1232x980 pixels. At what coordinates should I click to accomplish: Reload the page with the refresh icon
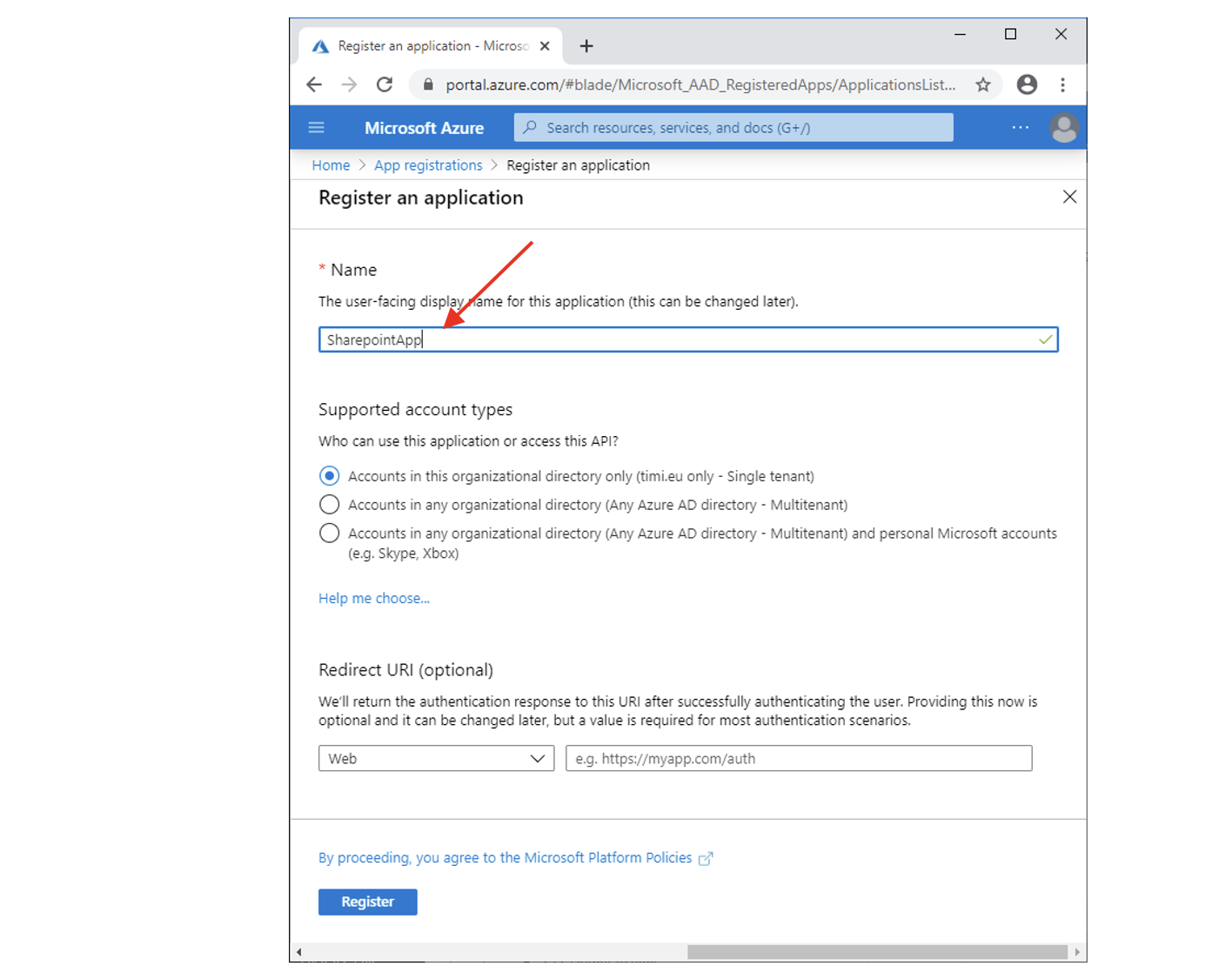[384, 84]
